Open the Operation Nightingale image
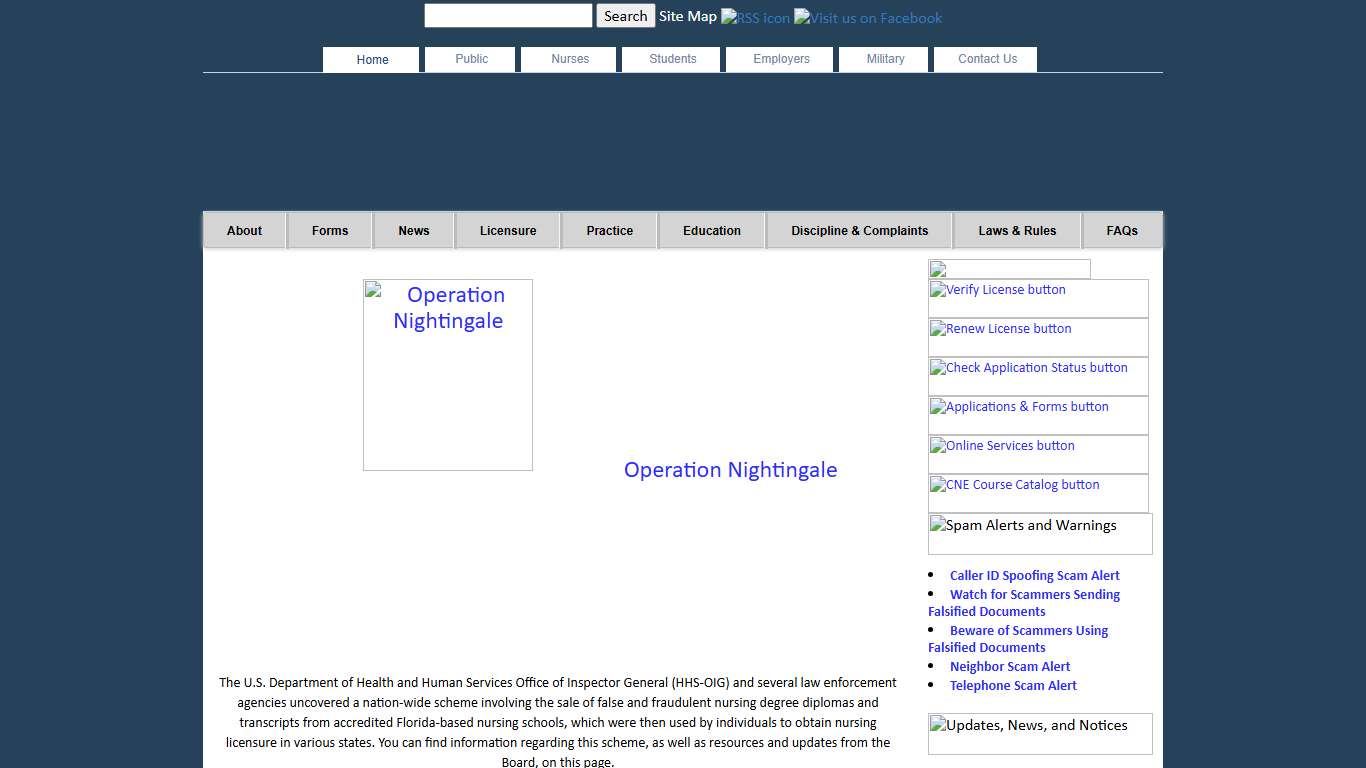This screenshot has width=1366, height=768. pyautogui.click(x=447, y=374)
